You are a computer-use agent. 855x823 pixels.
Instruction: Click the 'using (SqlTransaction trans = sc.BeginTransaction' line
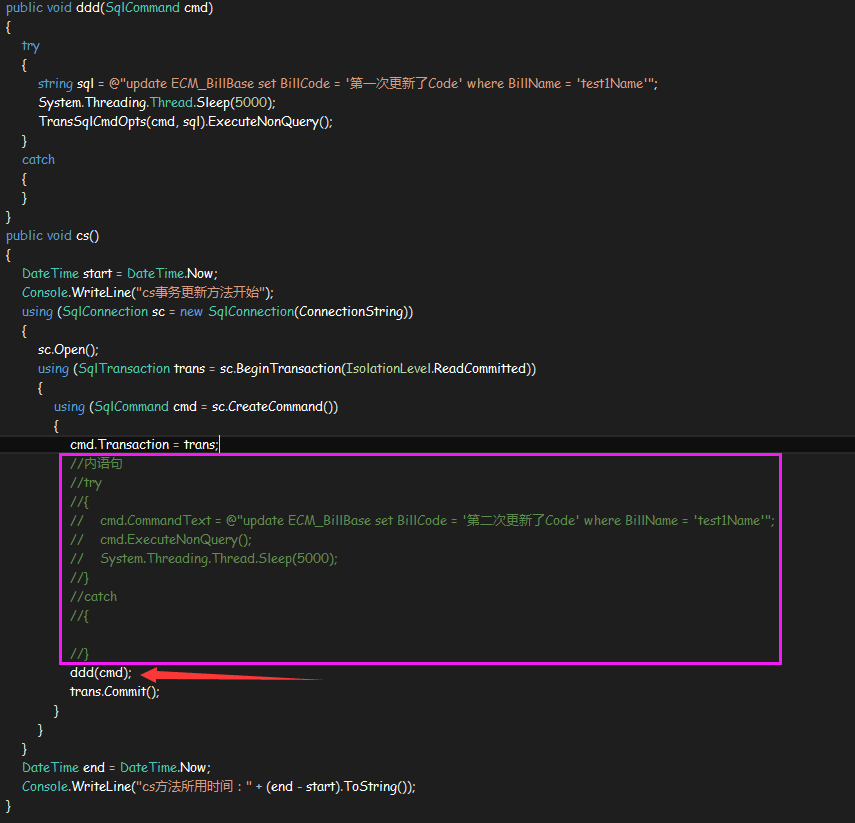(287, 369)
